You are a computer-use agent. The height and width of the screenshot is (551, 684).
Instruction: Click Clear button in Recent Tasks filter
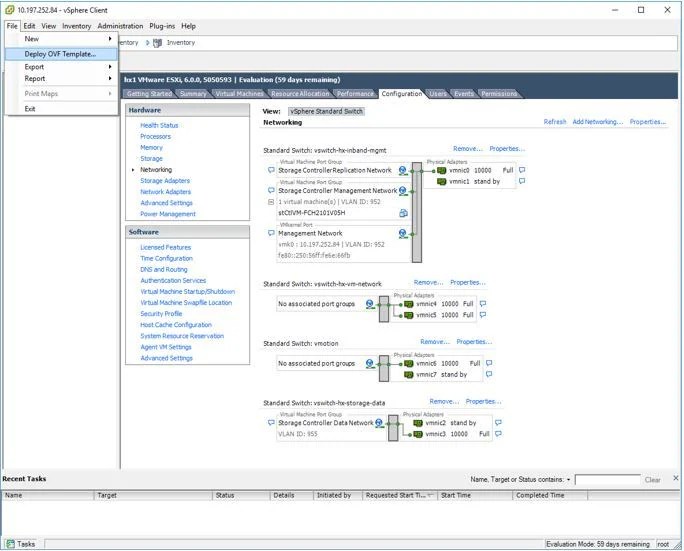point(653,480)
